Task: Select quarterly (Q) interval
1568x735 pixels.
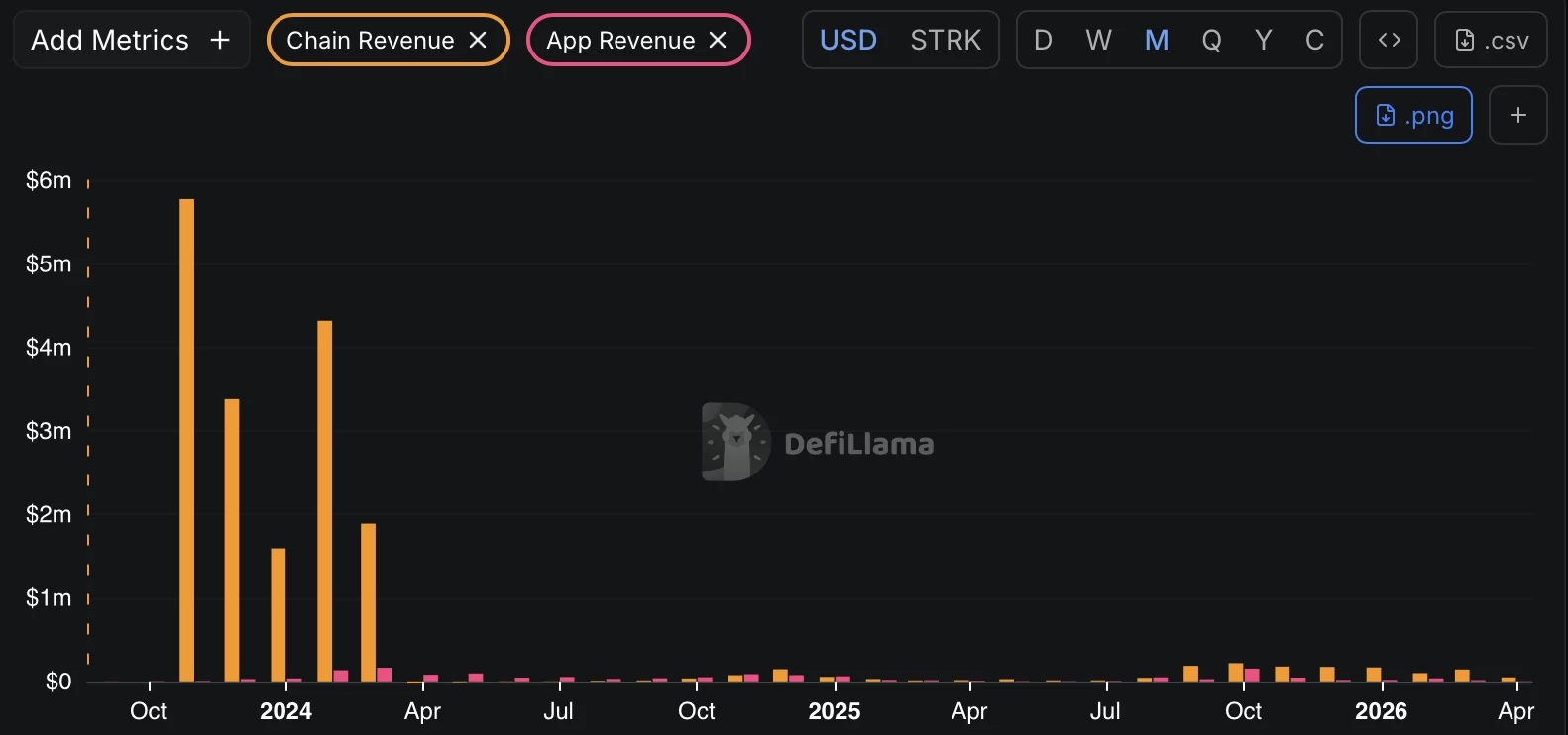Action: pos(1211,40)
